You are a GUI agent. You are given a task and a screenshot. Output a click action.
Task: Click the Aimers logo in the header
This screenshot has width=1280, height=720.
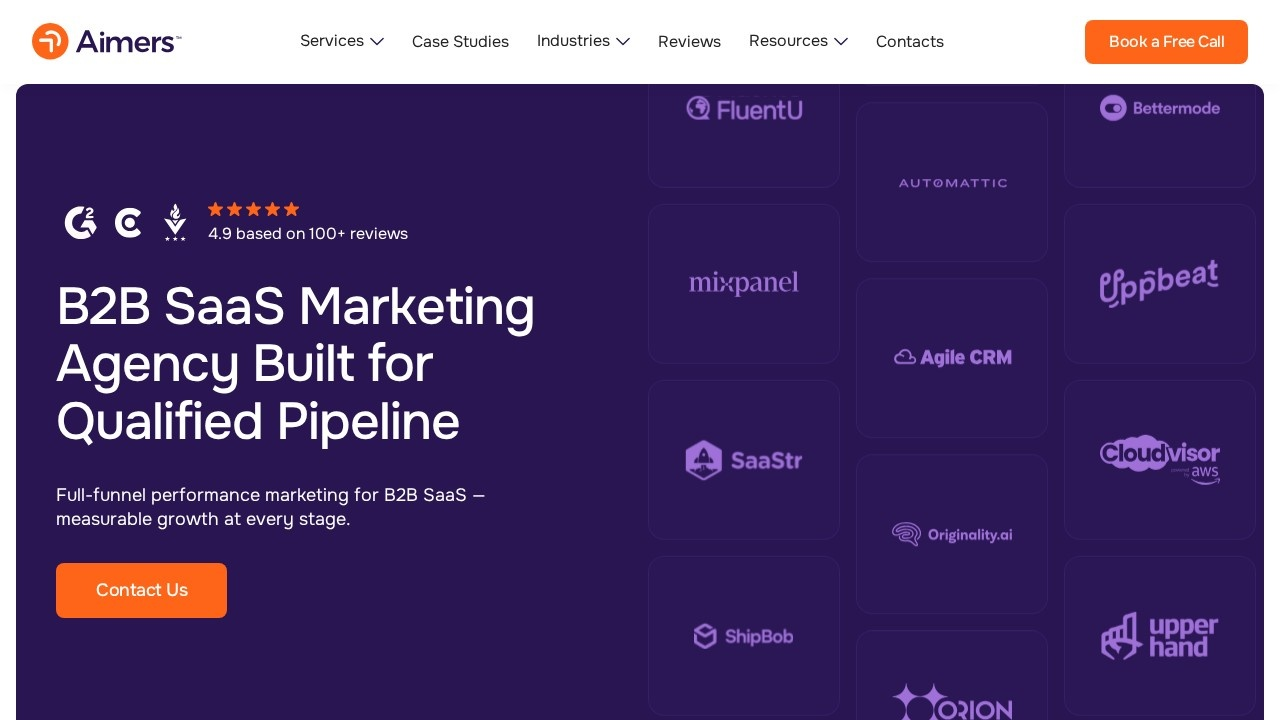coord(106,41)
